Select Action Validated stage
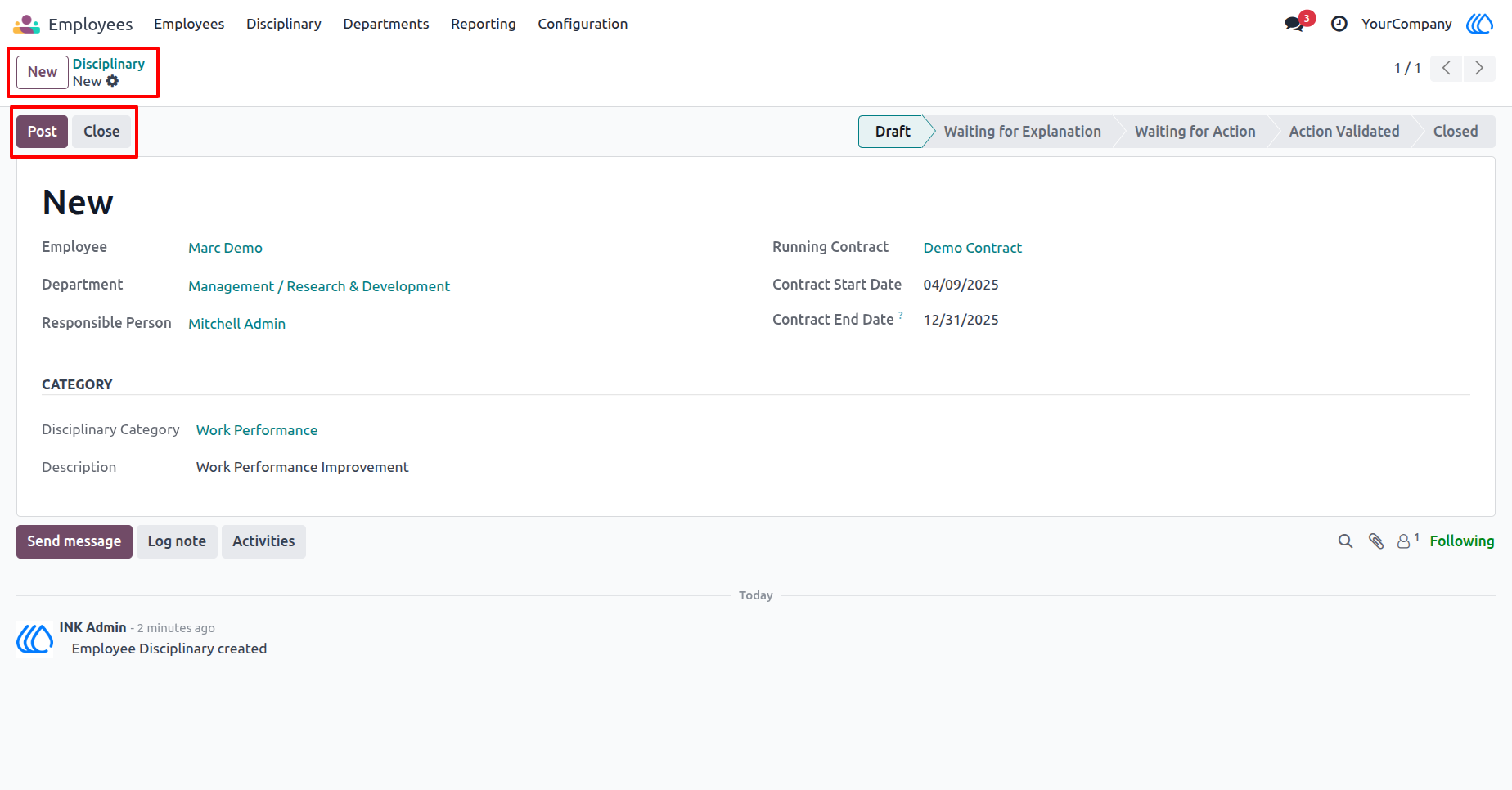 [1343, 132]
